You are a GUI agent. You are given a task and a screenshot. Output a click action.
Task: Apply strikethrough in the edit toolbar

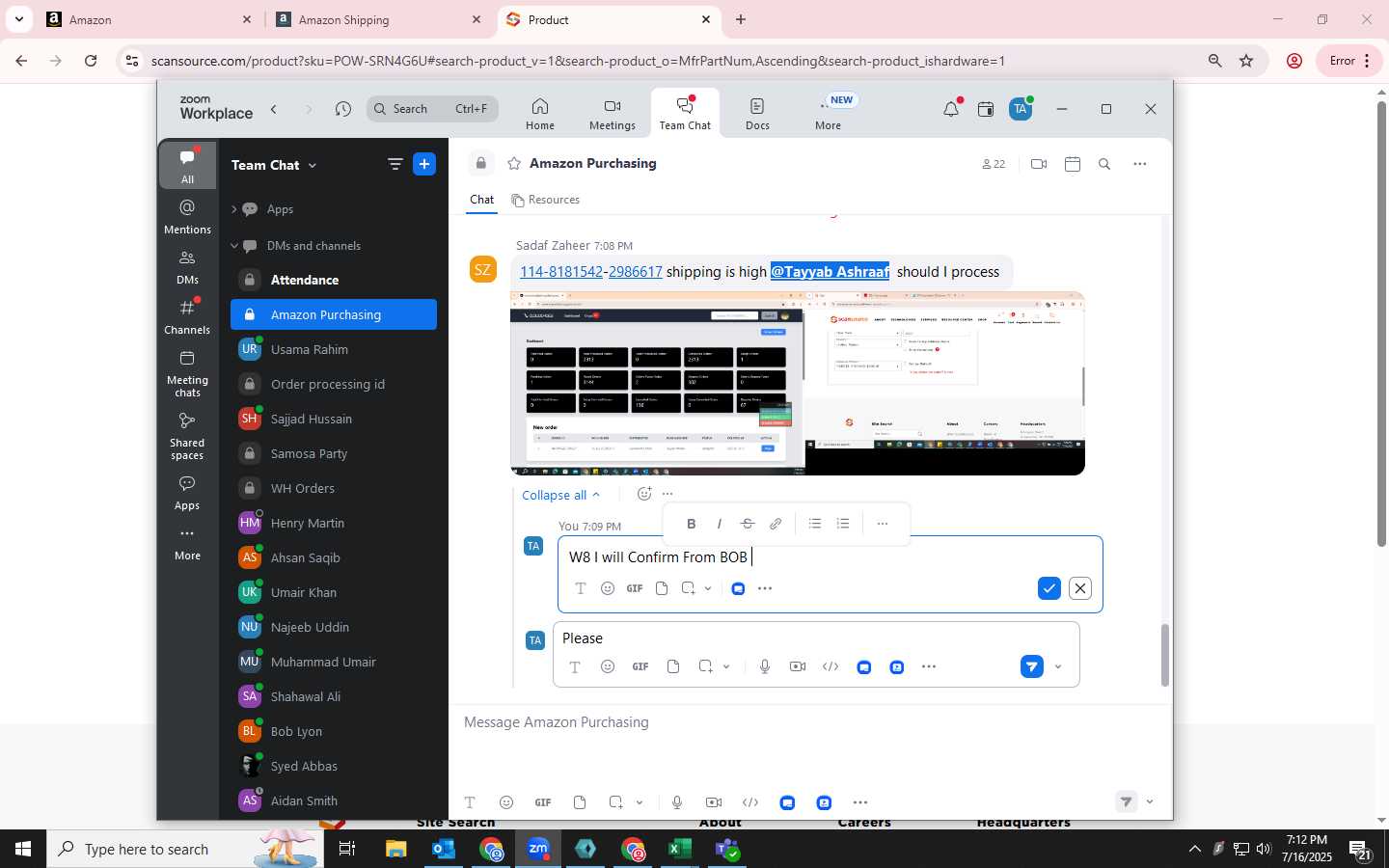[748, 524]
